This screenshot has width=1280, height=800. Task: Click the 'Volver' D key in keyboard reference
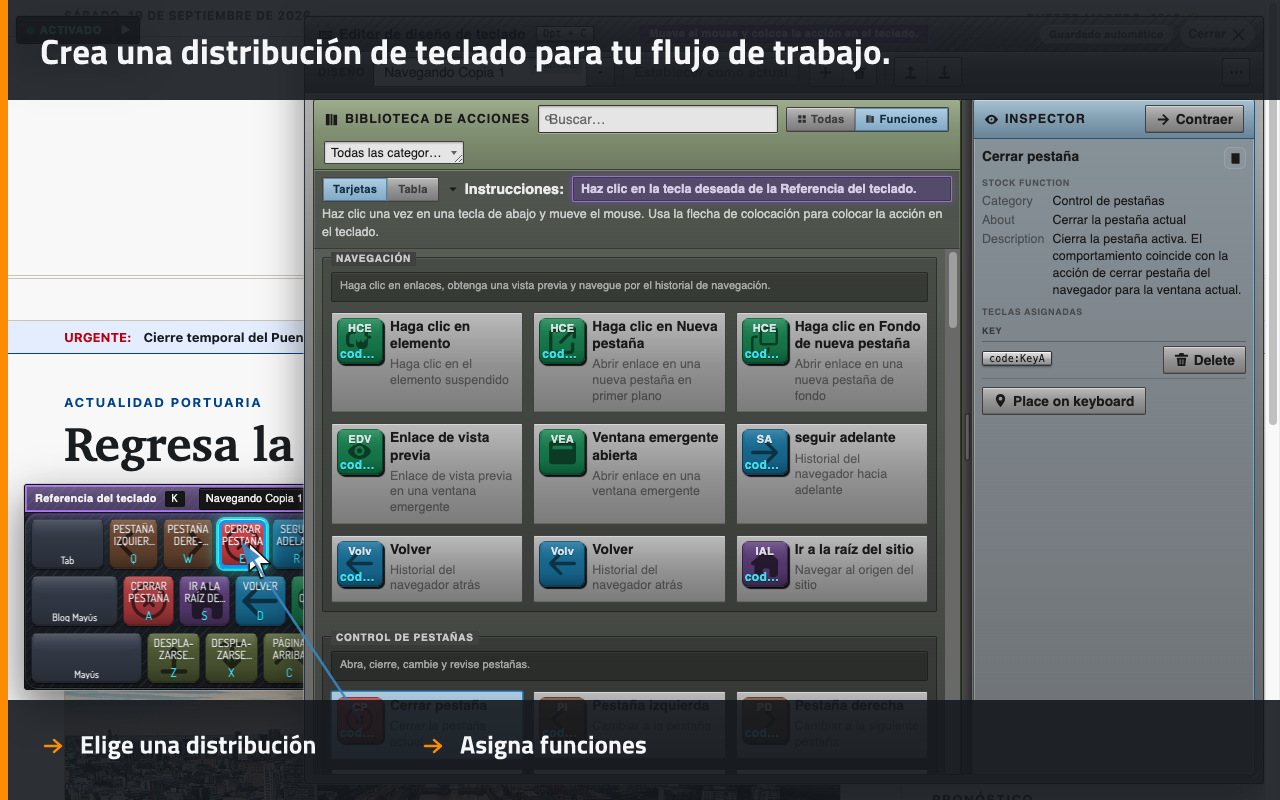pyautogui.click(x=260, y=601)
